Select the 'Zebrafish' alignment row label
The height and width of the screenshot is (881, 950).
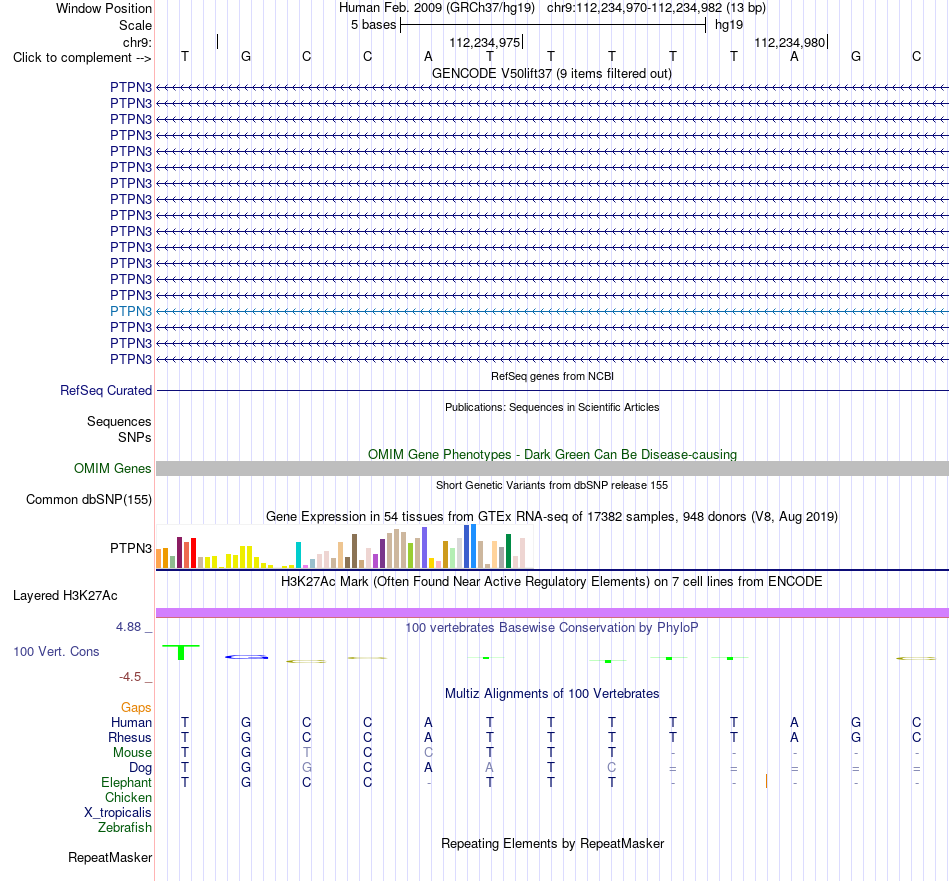125,827
